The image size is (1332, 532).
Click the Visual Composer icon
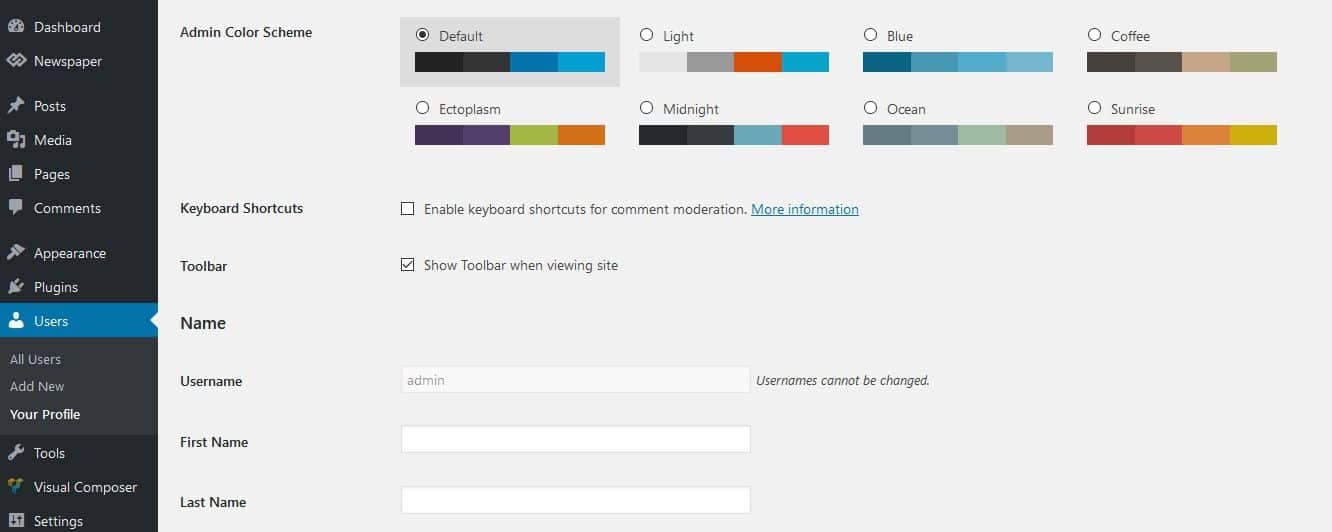[16, 487]
